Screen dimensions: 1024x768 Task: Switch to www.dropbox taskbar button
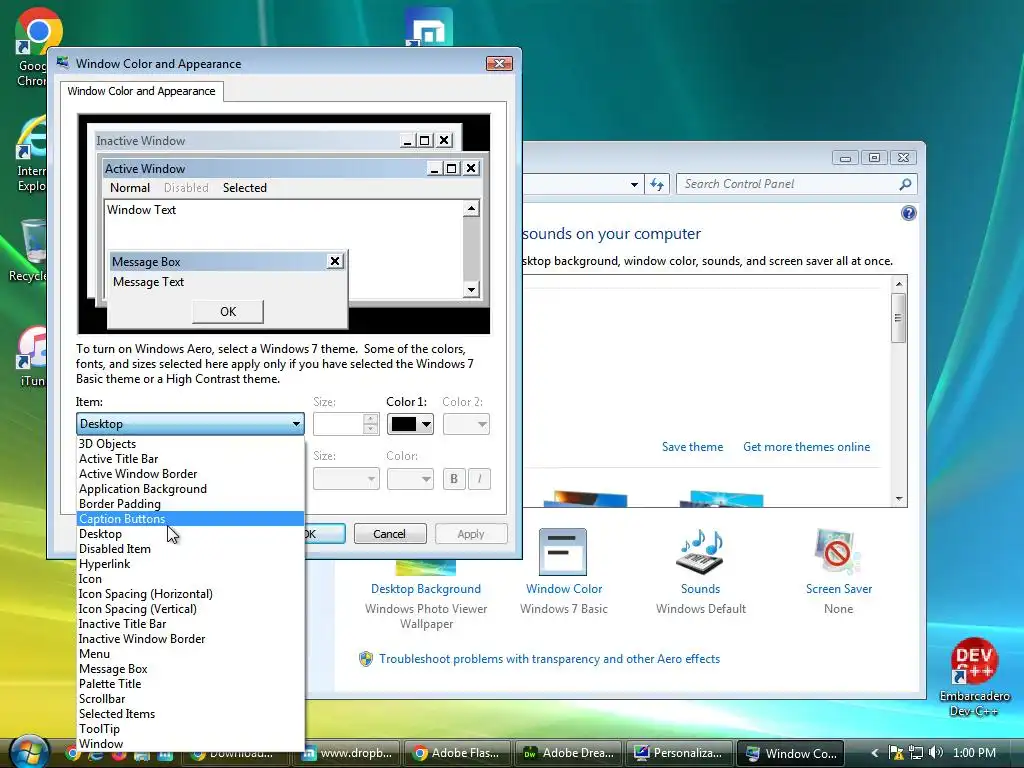pyautogui.click(x=346, y=753)
